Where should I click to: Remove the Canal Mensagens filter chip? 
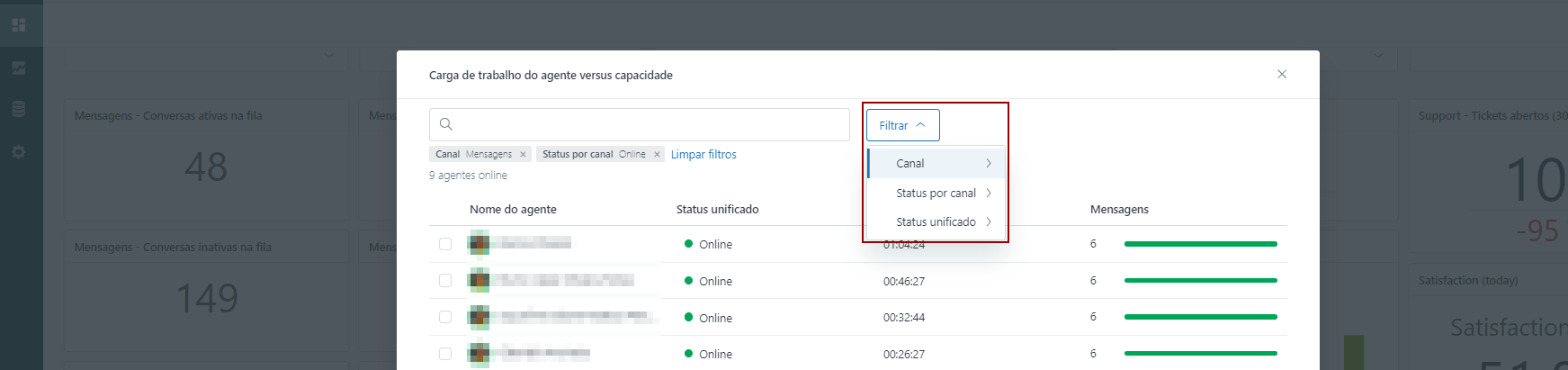tap(523, 155)
